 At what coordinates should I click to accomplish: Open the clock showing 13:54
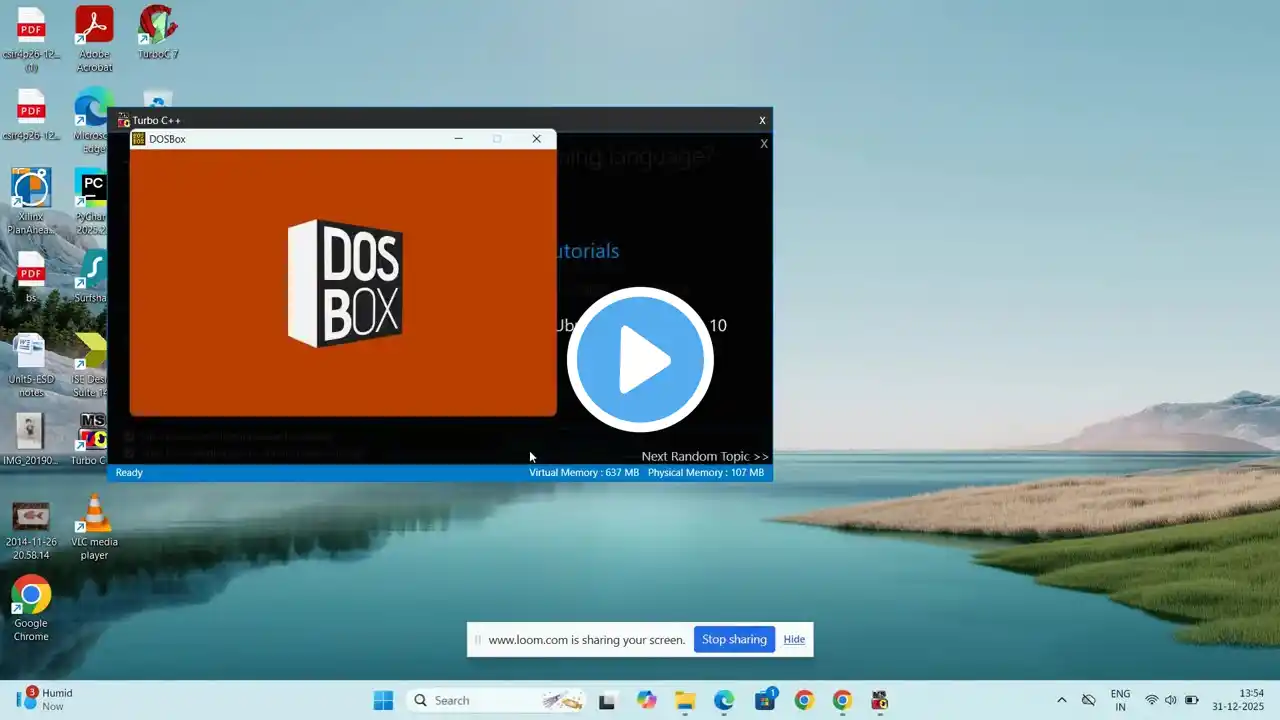[1238, 700]
